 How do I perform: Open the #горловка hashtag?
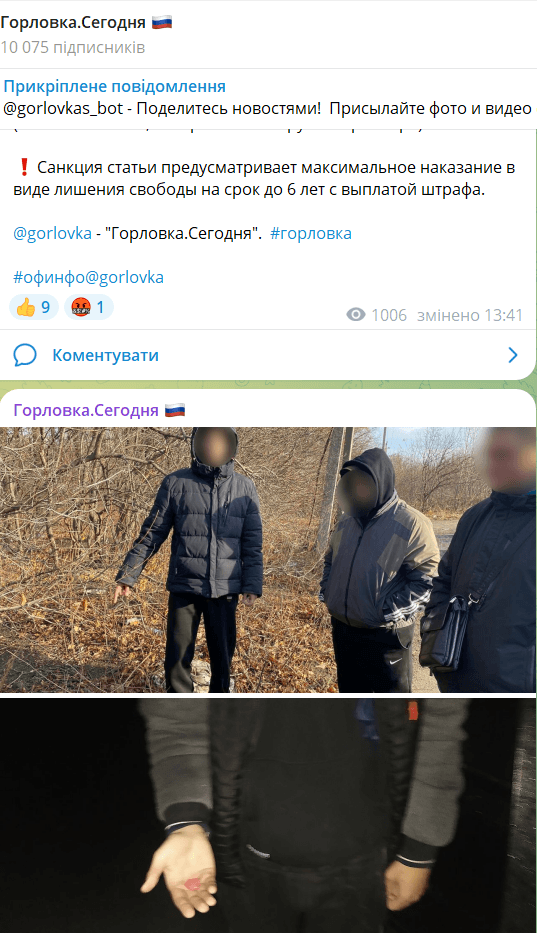tap(311, 233)
